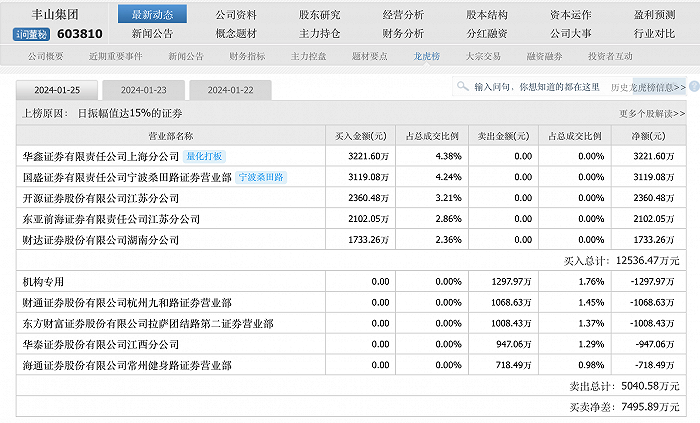
Task: Click 国盛证券有限责任公司宁波桑田路证券营业部 name
Action: pyautogui.click(x=127, y=178)
